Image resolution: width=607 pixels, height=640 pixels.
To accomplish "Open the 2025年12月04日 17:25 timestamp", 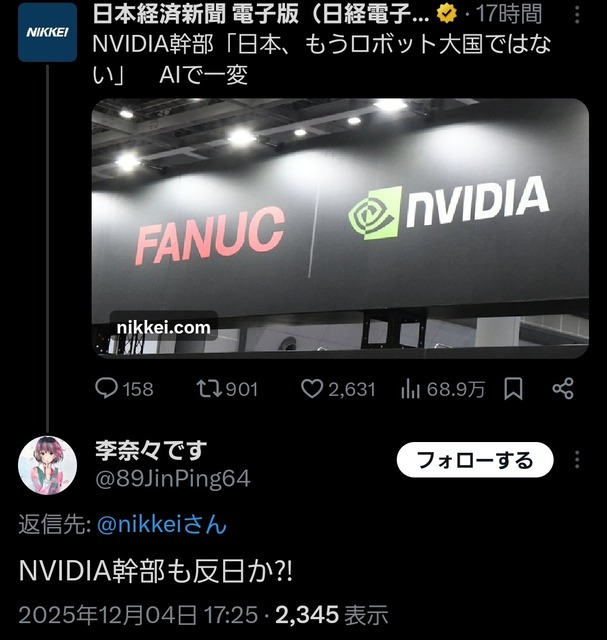I will pyautogui.click(x=138, y=614).
